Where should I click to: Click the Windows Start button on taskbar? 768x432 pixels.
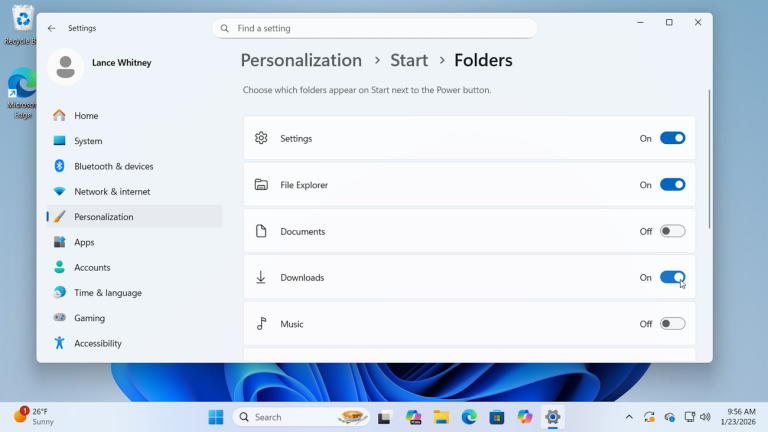[x=216, y=417]
